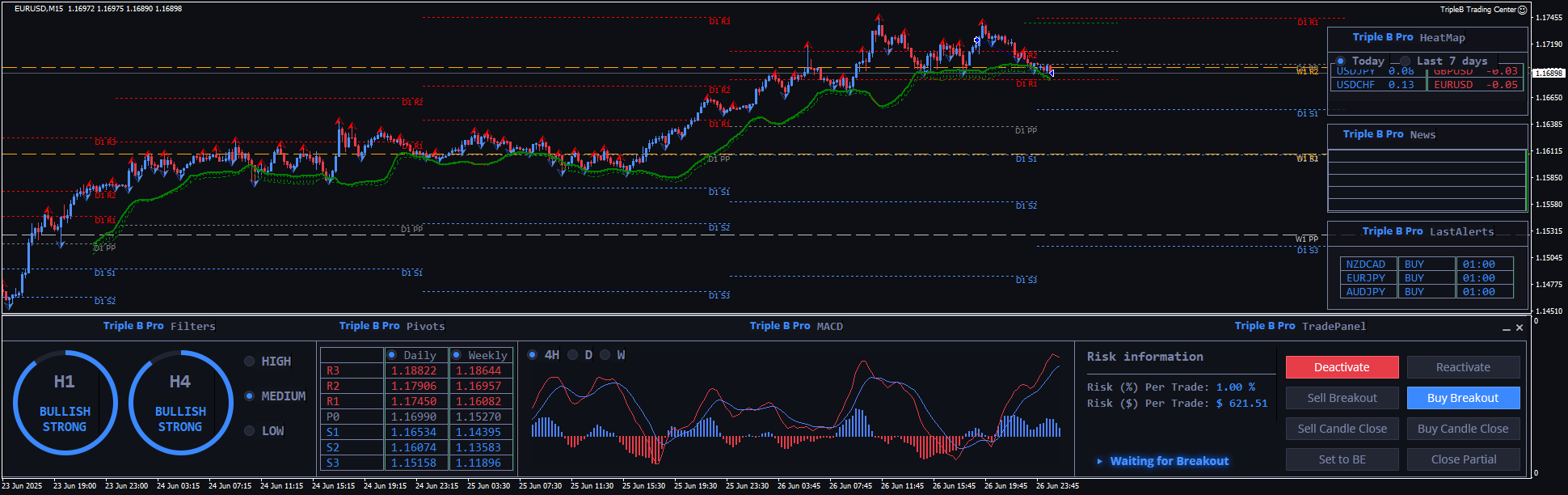
Task: Select the HIGH filter radio button
Action: (x=250, y=362)
